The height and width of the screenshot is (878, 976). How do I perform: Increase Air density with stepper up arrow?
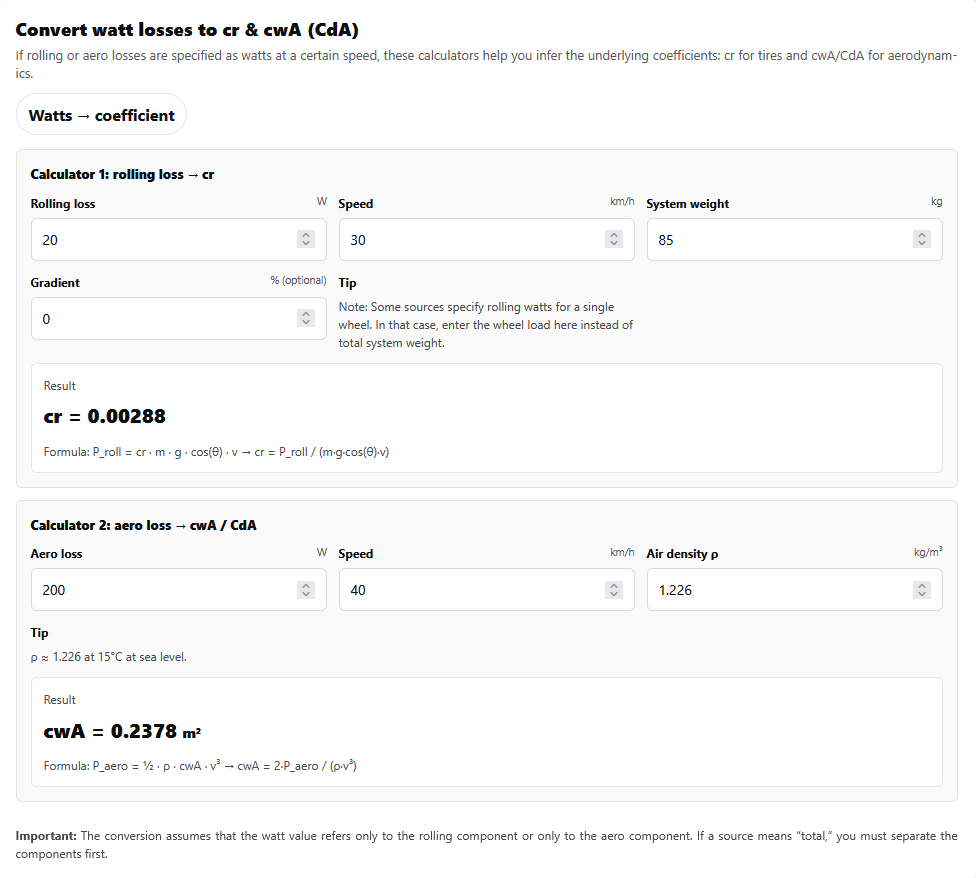pyautogui.click(x=922, y=585)
